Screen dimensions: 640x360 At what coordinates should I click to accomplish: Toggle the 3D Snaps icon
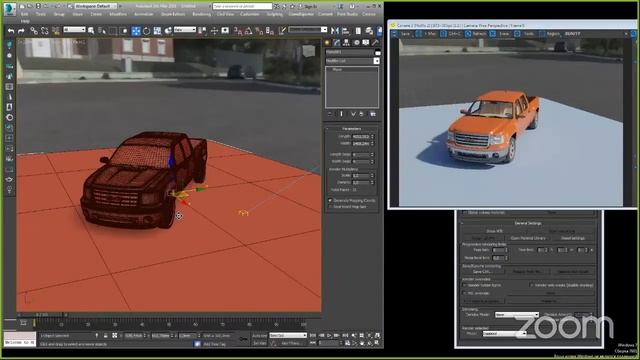(238, 31)
